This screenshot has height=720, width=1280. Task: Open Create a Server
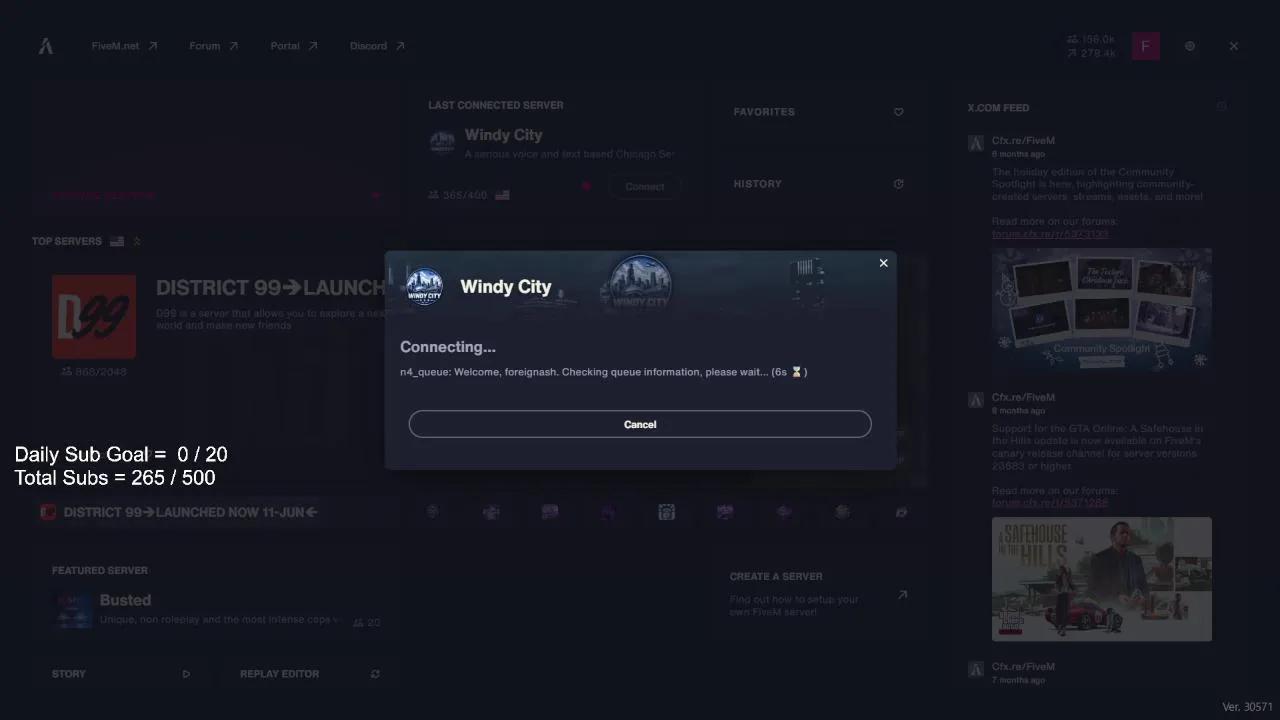818,593
